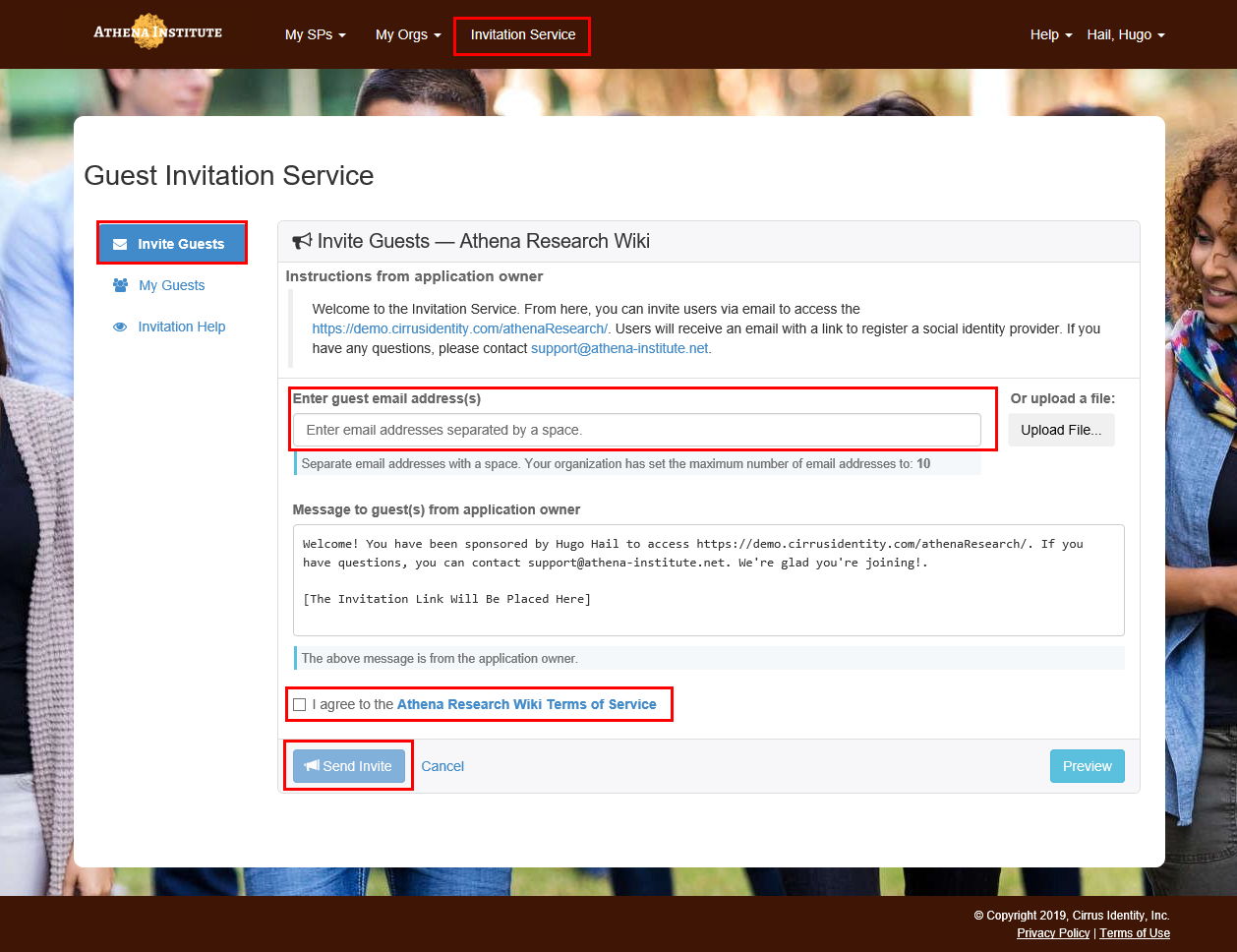The image size is (1237, 952).
Task: Open the Athena Research Wiki Terms of Service link
Action: pos(526,704)
